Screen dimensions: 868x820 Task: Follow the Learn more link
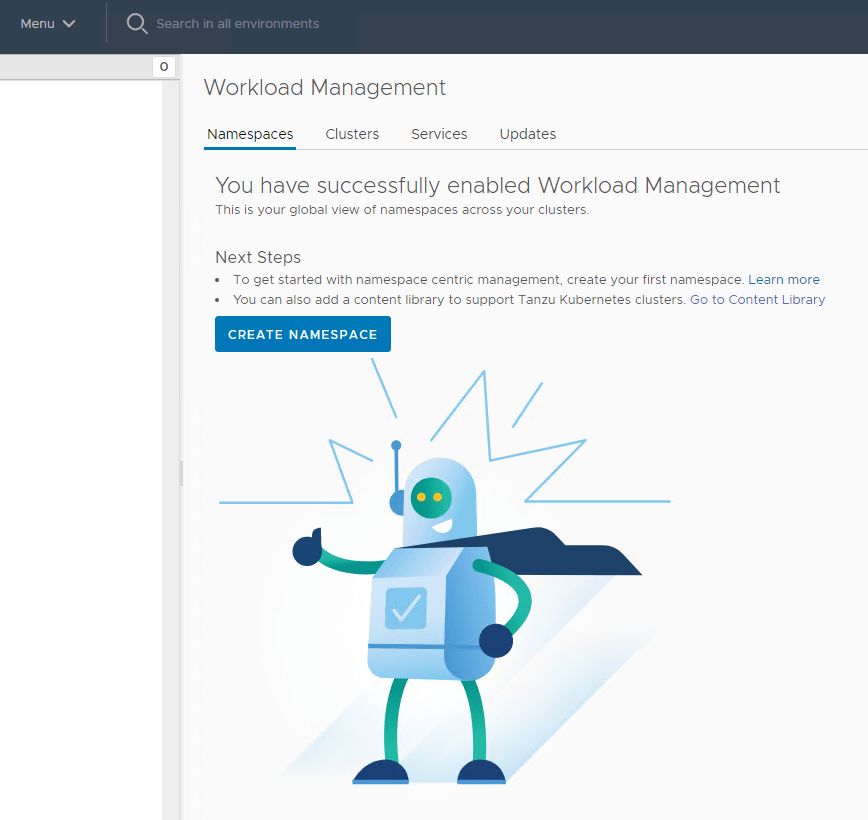pos(784,280)
